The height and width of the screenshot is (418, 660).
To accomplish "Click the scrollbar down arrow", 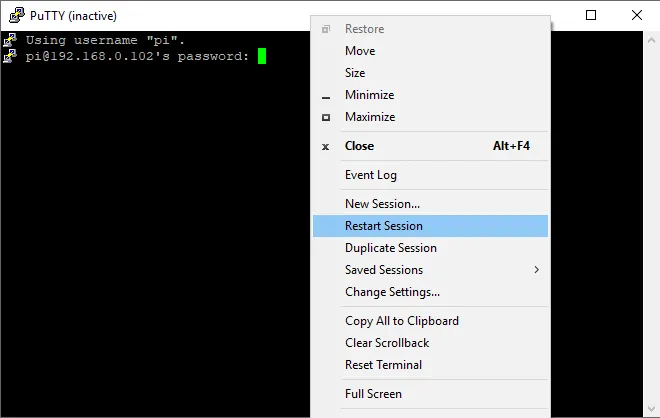I will coord(651,409).
